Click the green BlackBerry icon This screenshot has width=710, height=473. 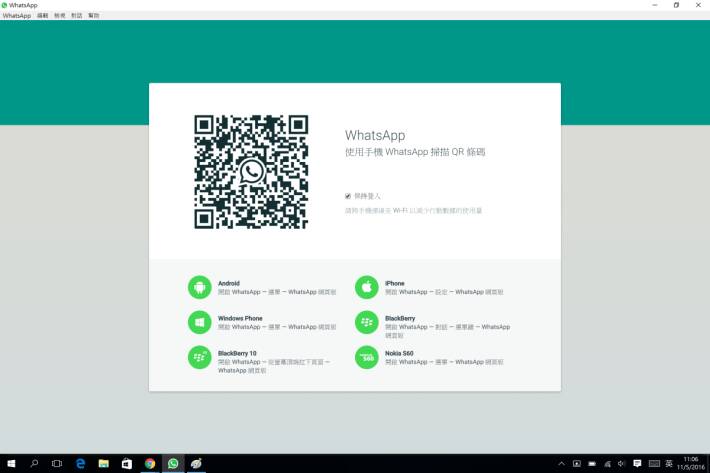[x=367, y=322]
